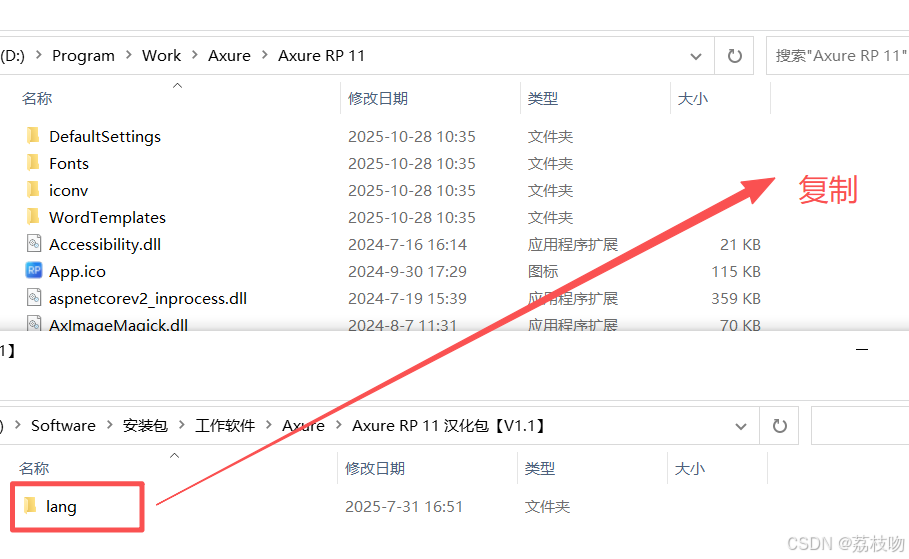
Task: Select the lang folder icon
Action: [x=31, y=506]
